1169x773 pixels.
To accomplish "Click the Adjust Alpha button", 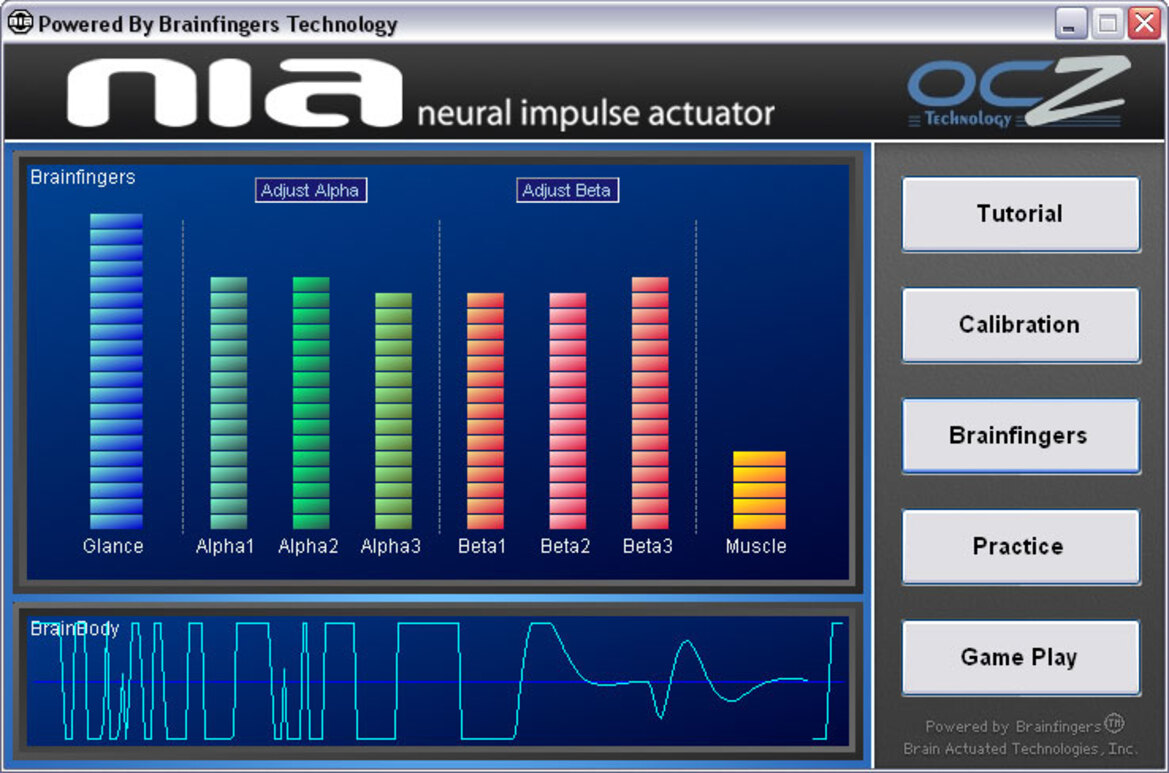I will pyautogui.click(x=310, y=190).
